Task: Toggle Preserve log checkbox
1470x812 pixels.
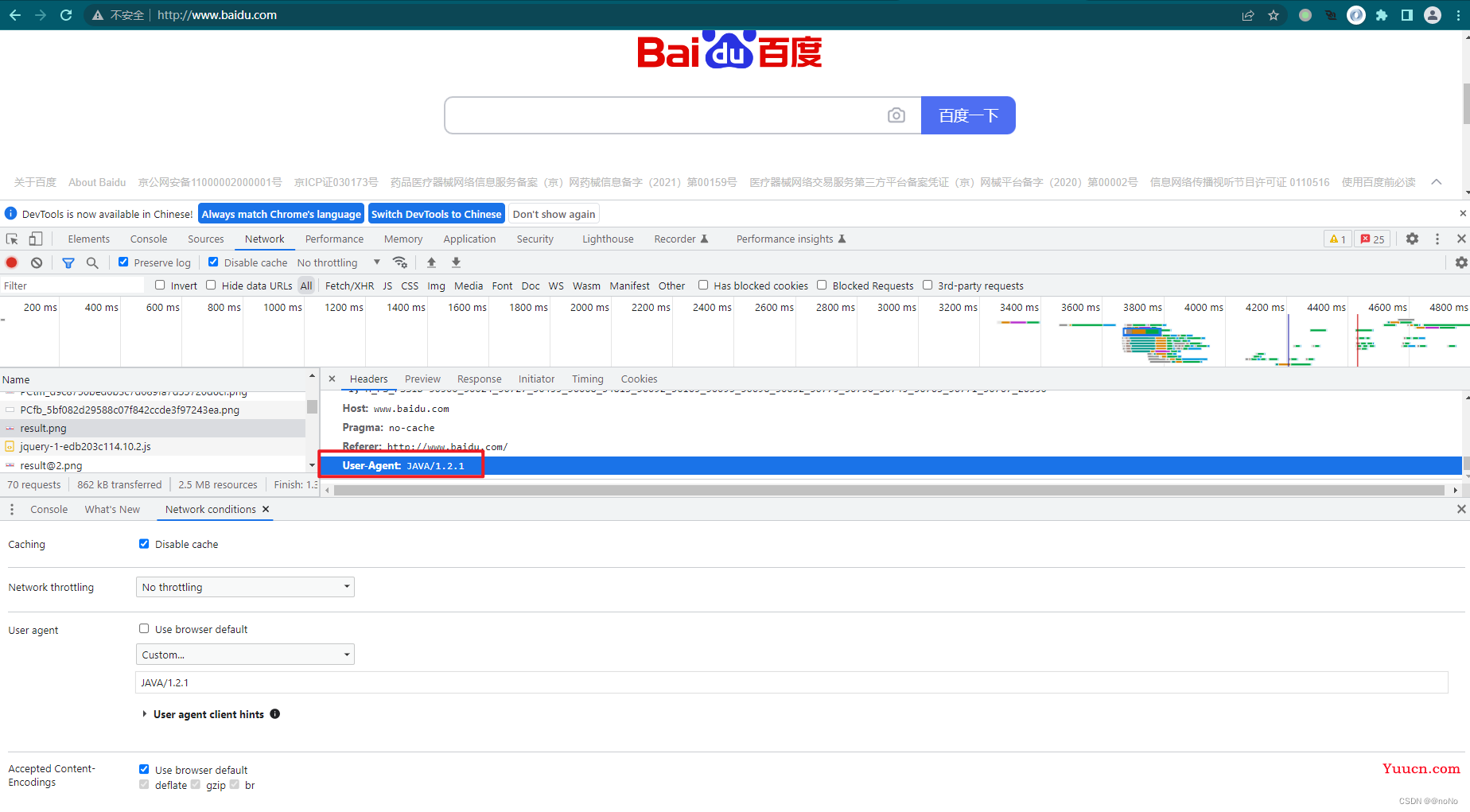Action: coord(123,262)
